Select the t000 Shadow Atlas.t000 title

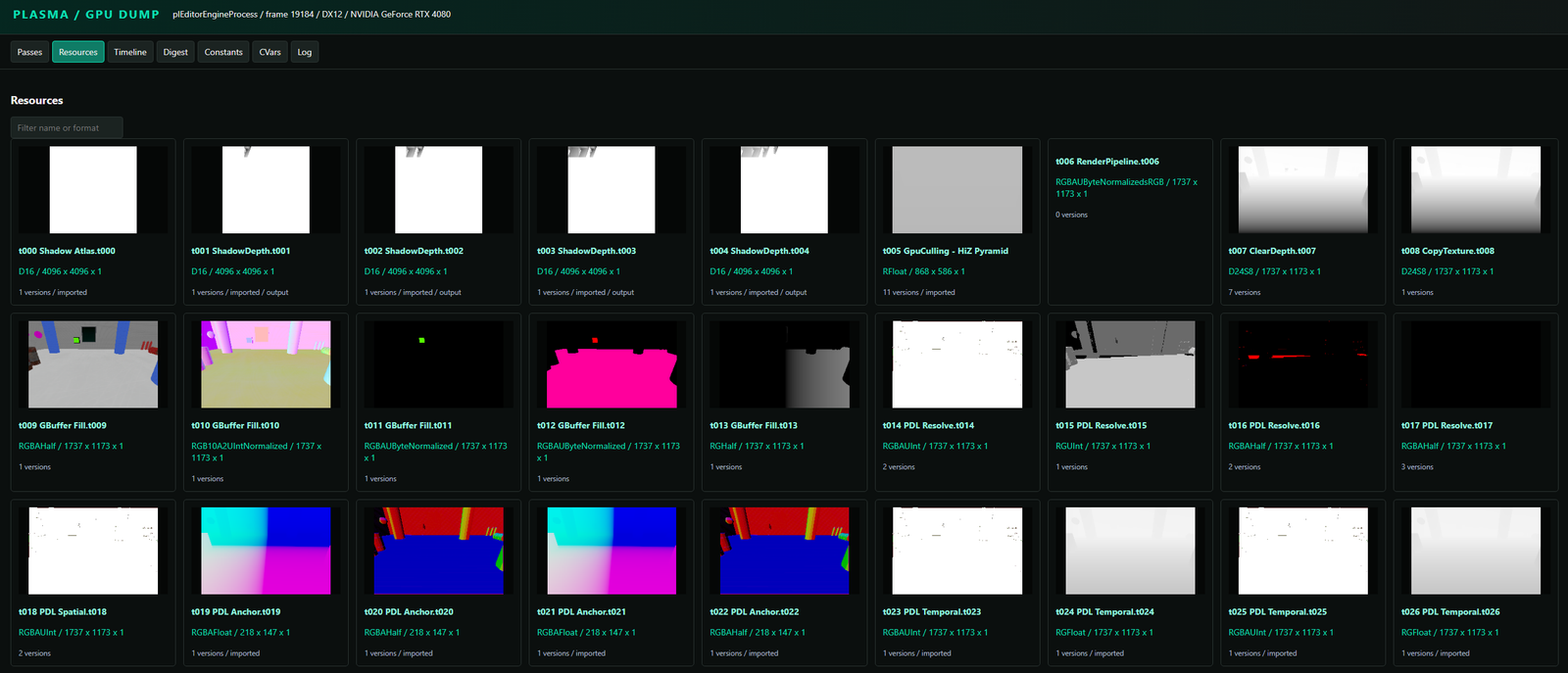click(67, 251)
